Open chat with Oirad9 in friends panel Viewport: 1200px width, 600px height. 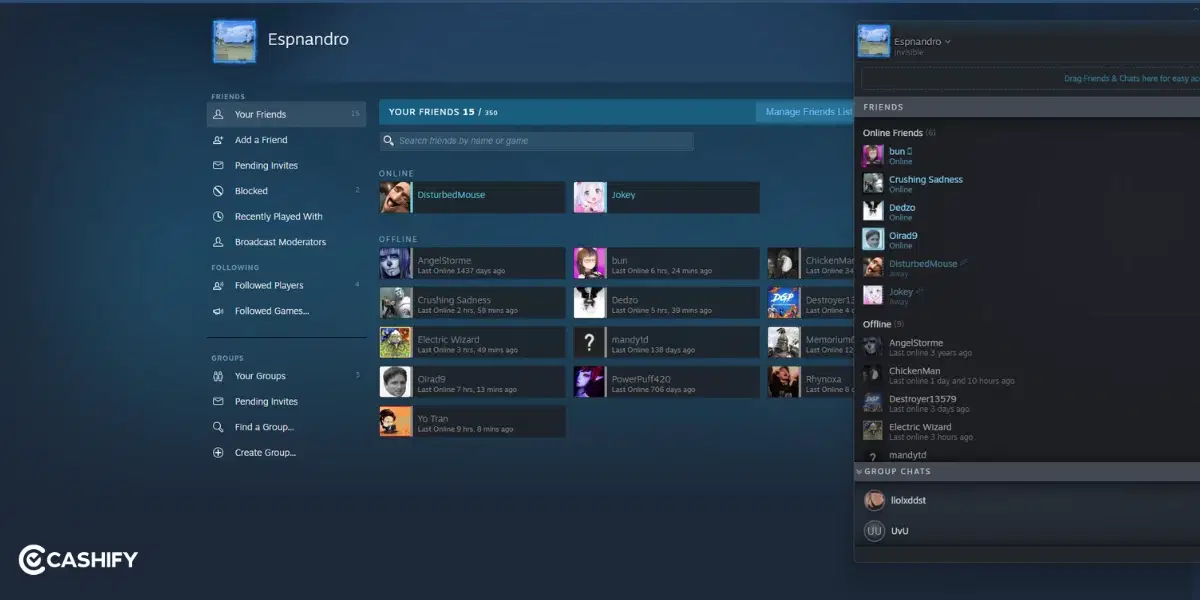[1029, 240]
